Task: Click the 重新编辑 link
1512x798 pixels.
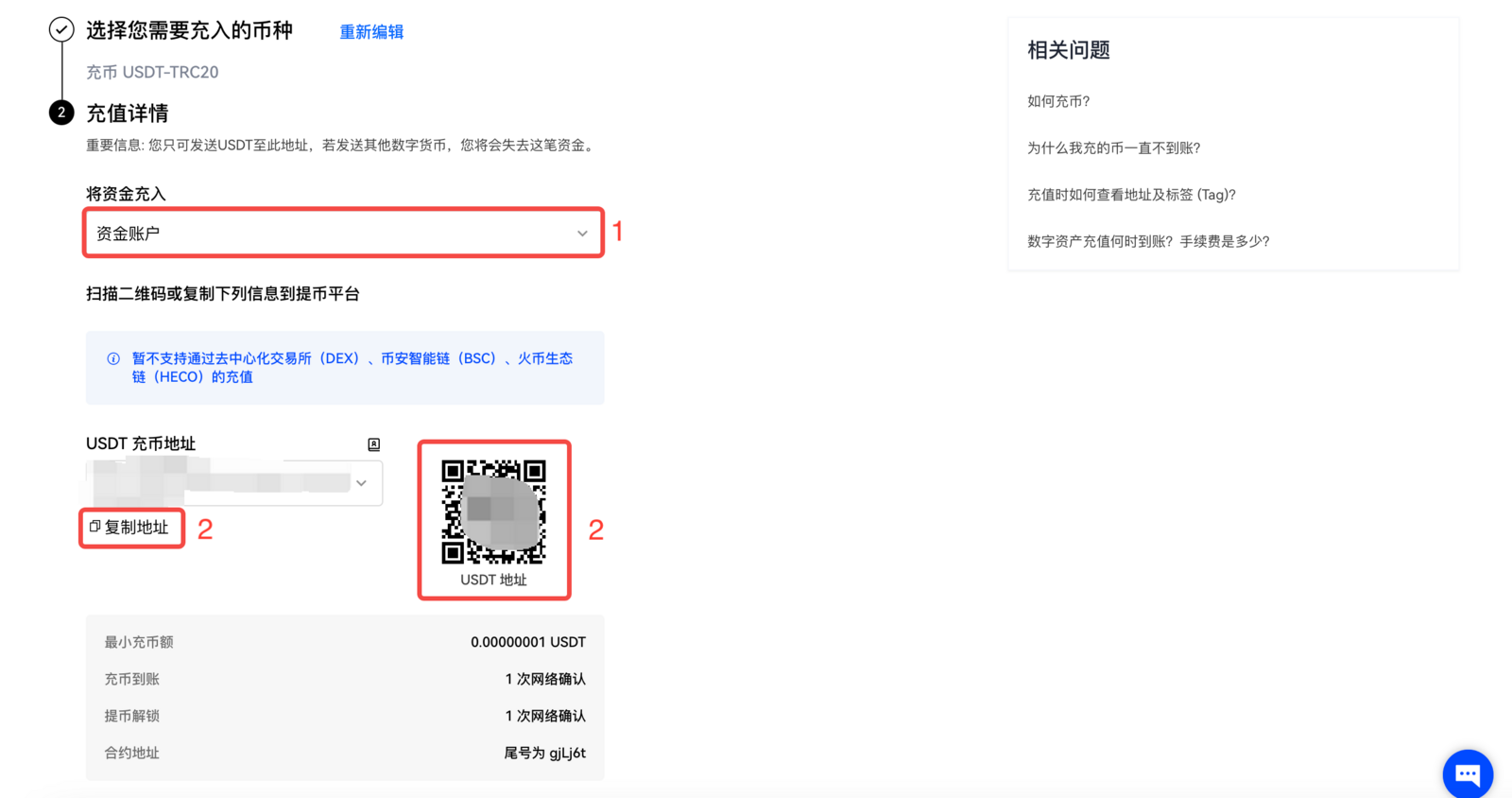Action: [371, 32]
